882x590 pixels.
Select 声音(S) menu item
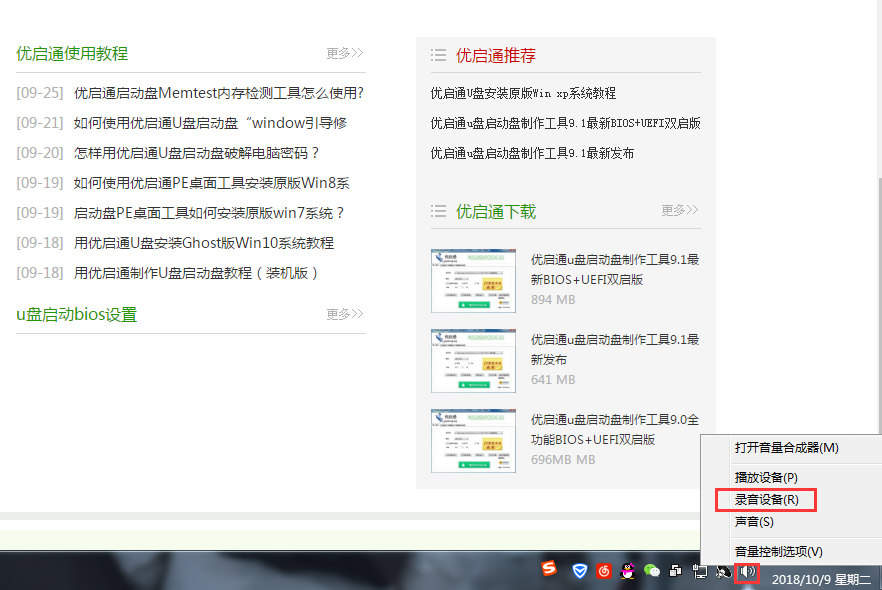[754, 522]
